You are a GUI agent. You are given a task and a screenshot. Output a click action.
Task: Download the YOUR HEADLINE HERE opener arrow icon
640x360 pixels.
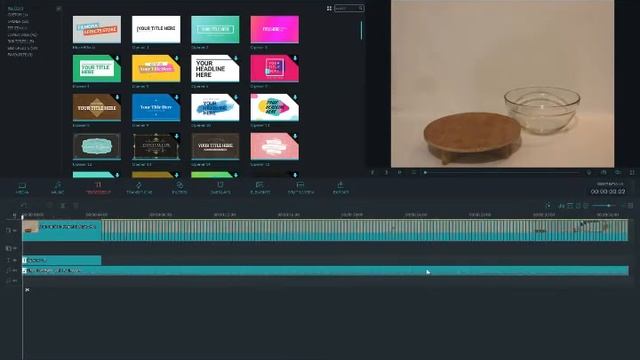[x=236, y=58]
